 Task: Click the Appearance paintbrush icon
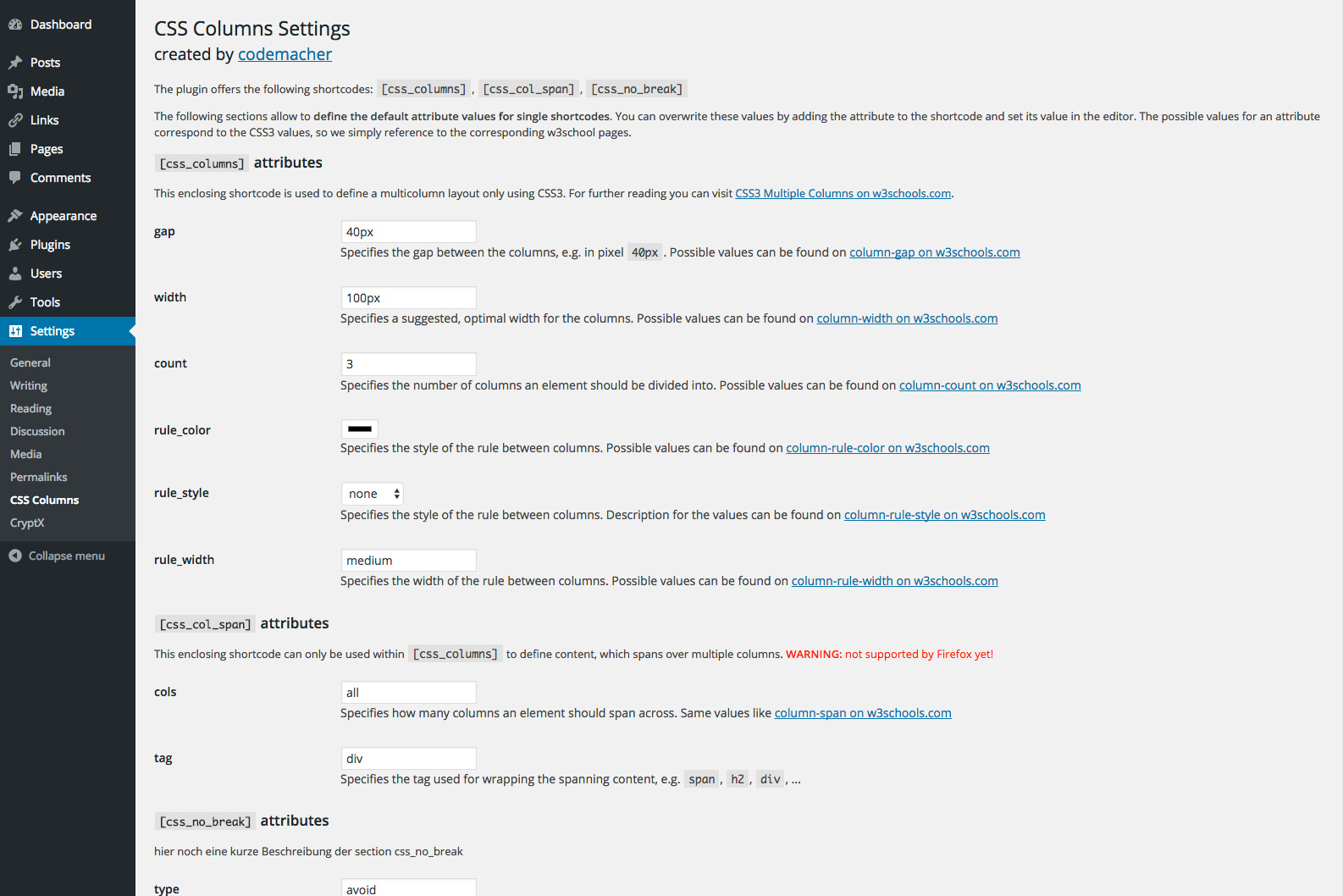[x=15, y=216]
